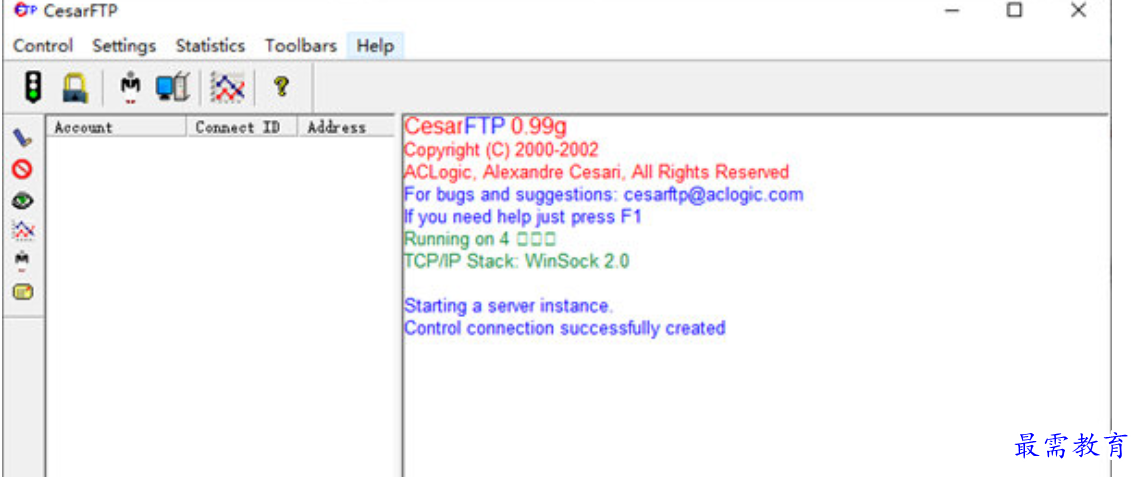This screenshot has height=477, width=1136.
Task: Click the small person icon in side toolbar
Action: (x=22, y=261)
